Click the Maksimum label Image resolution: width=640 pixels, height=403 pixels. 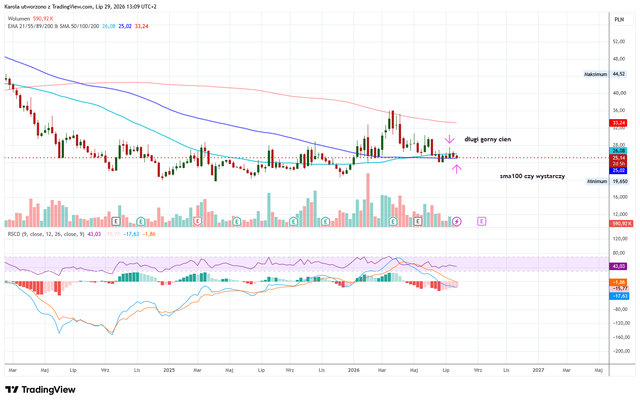pyautogui.click(x=596, y=74)
